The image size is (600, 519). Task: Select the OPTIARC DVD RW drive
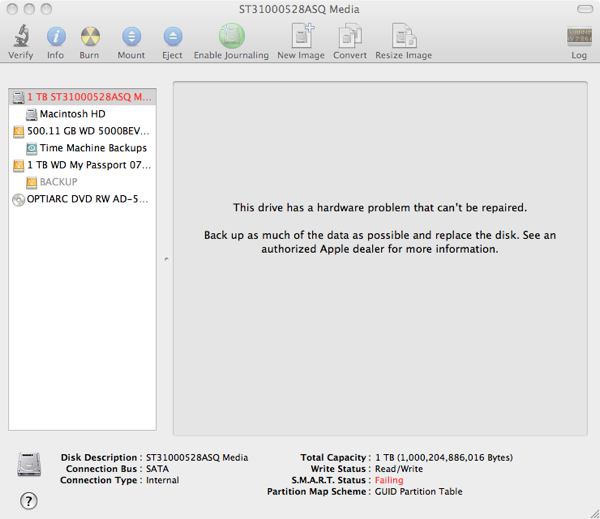[x=82, y=199]
